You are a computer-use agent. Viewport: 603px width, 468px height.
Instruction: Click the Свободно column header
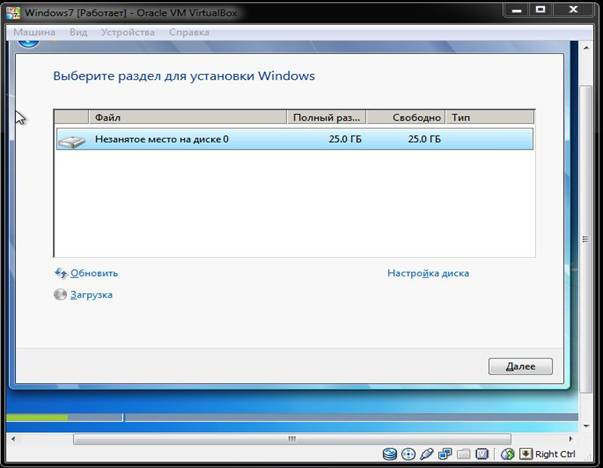click(405, 117)
